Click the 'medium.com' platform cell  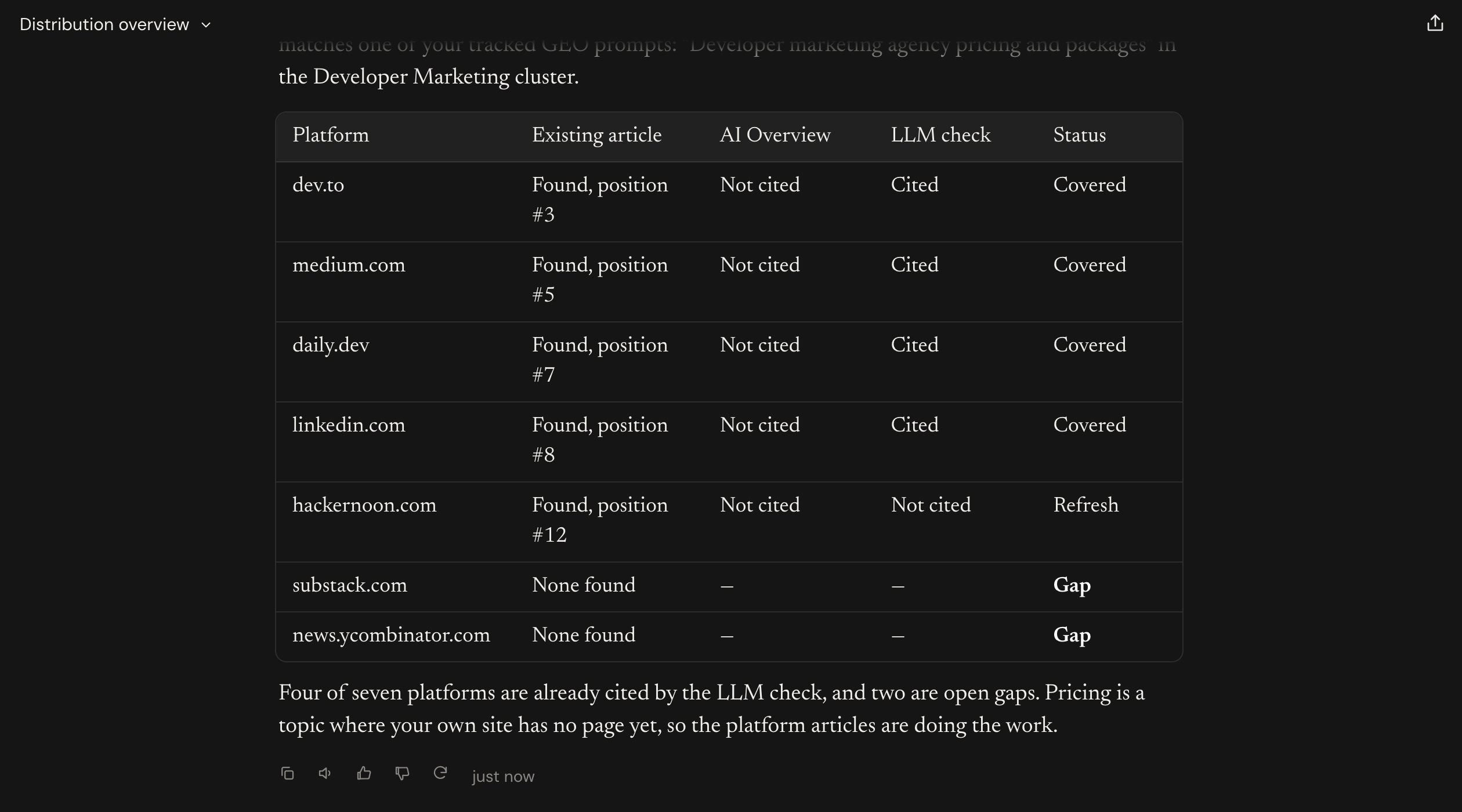pyautogui.click(x=349, y=264)
